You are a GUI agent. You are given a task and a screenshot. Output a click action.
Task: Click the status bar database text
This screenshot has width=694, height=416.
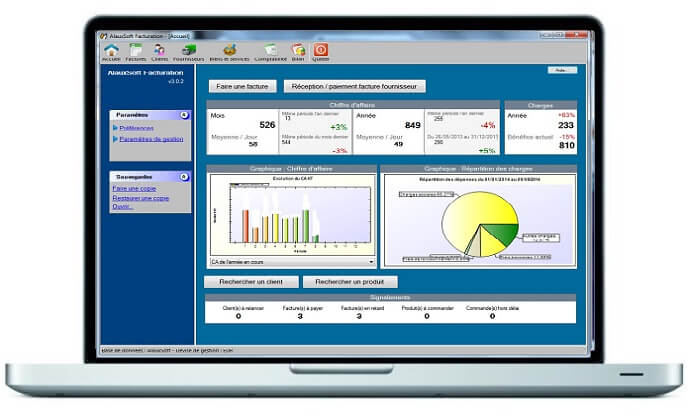pos(167,350)
